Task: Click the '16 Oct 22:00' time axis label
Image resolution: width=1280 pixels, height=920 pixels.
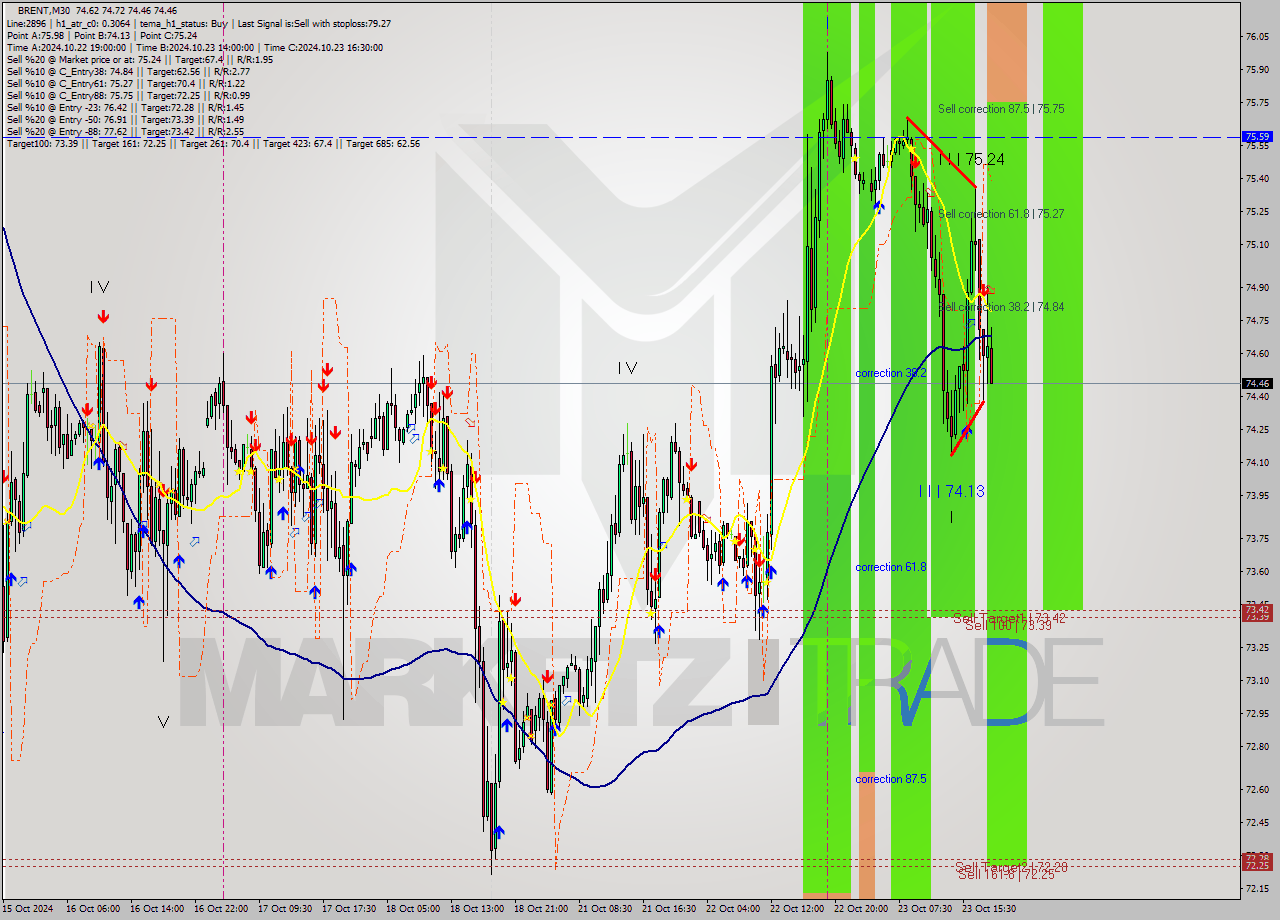Action: [222, 909]
